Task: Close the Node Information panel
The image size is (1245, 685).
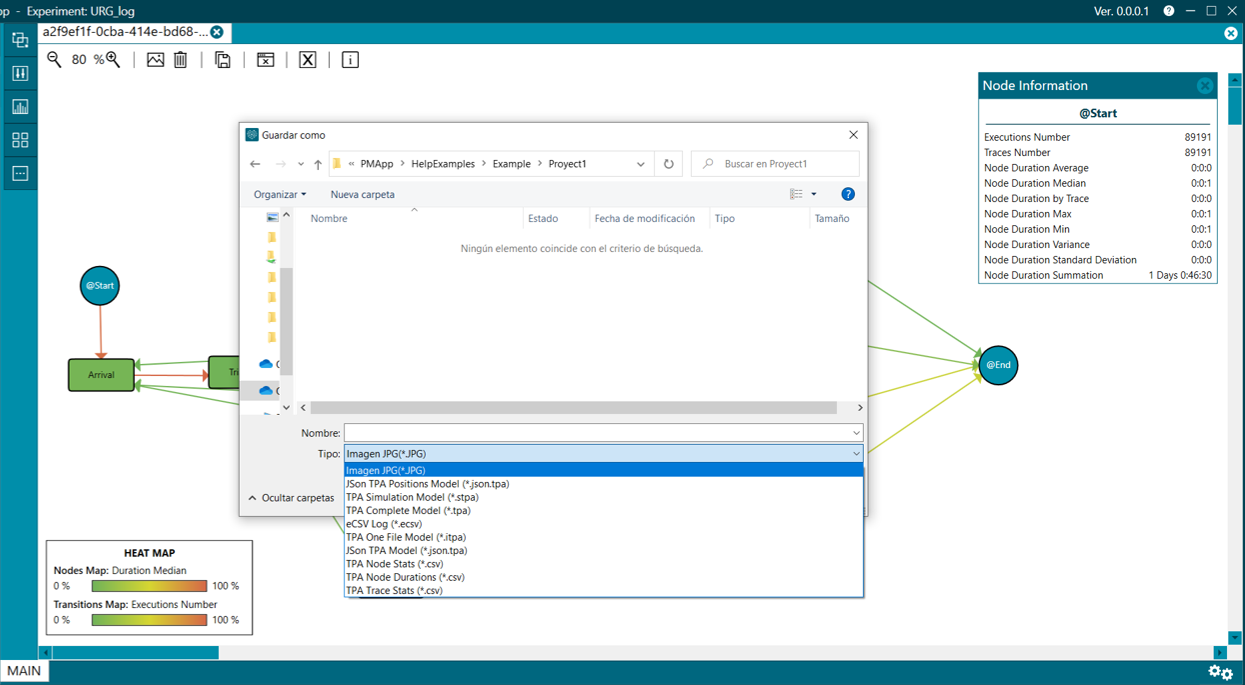Action: pos(1205,86)
